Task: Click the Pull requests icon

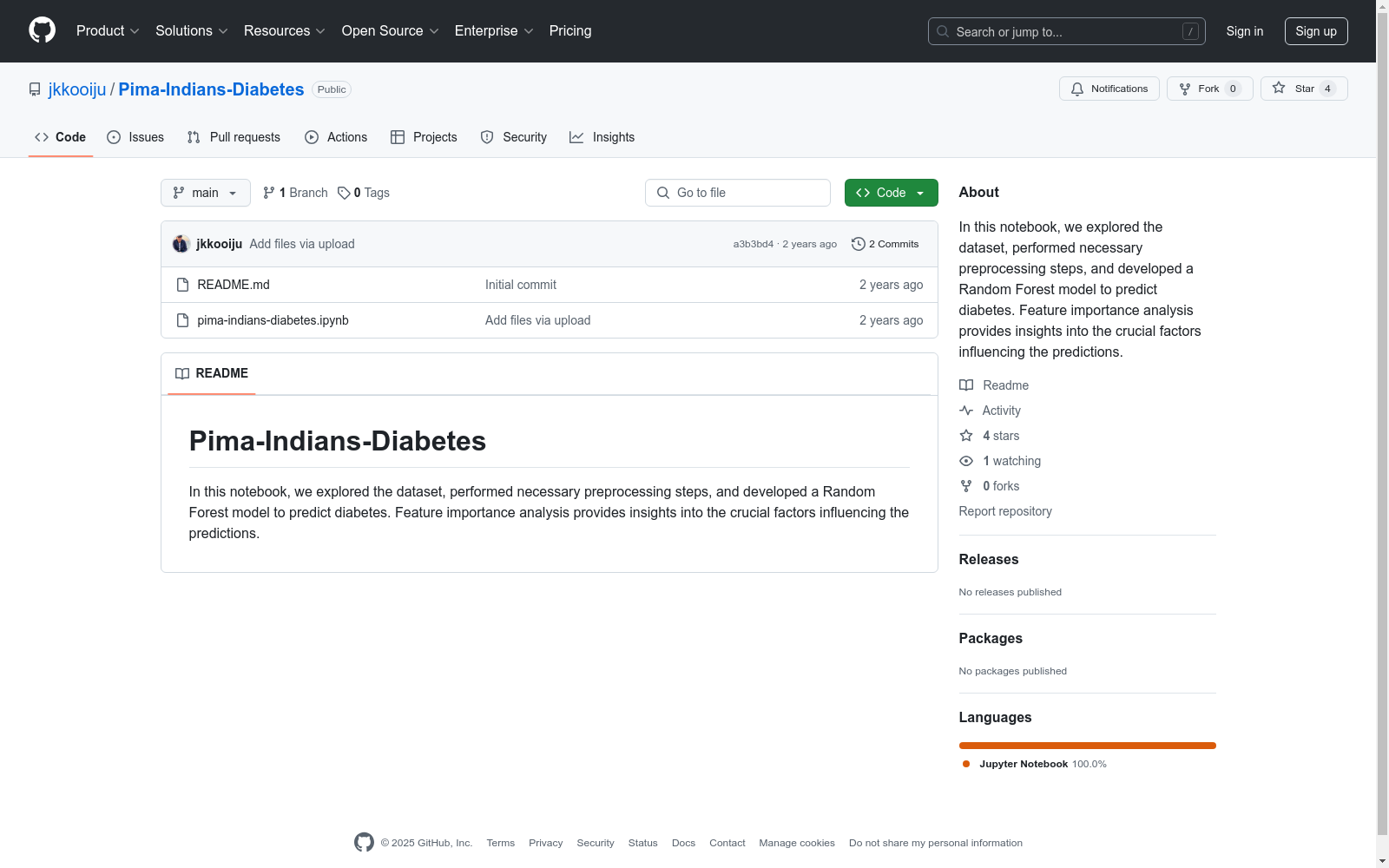Action: 194,137
